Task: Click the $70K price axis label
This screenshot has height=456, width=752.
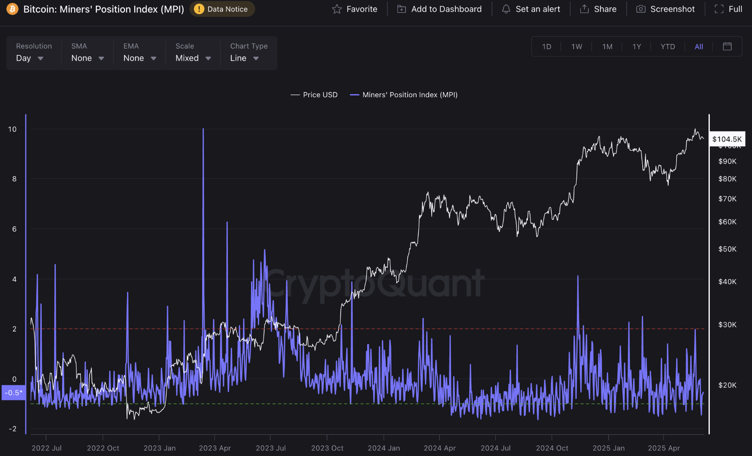Action: tap(727, 199)
